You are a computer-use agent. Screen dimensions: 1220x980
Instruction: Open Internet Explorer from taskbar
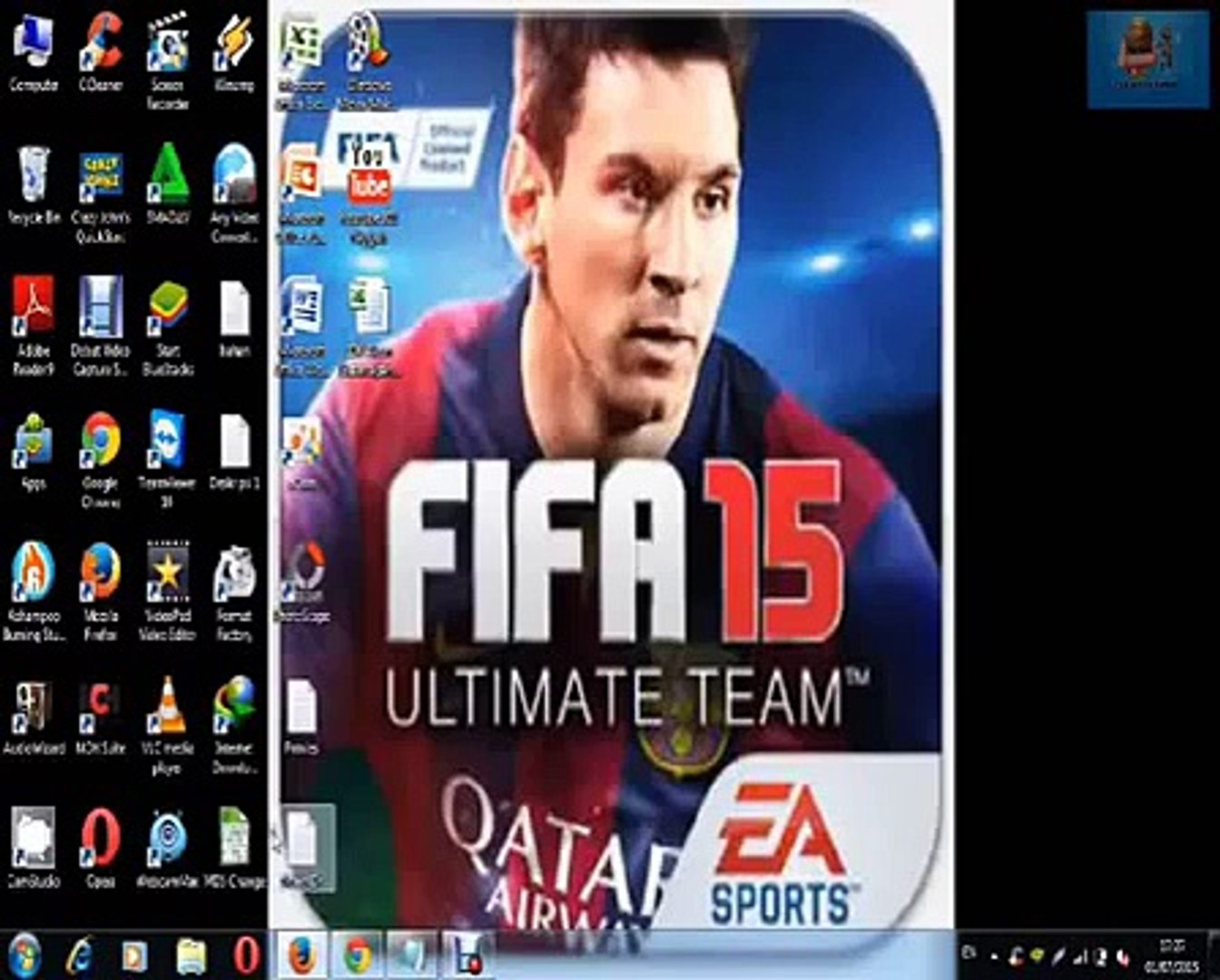(81, 955)
